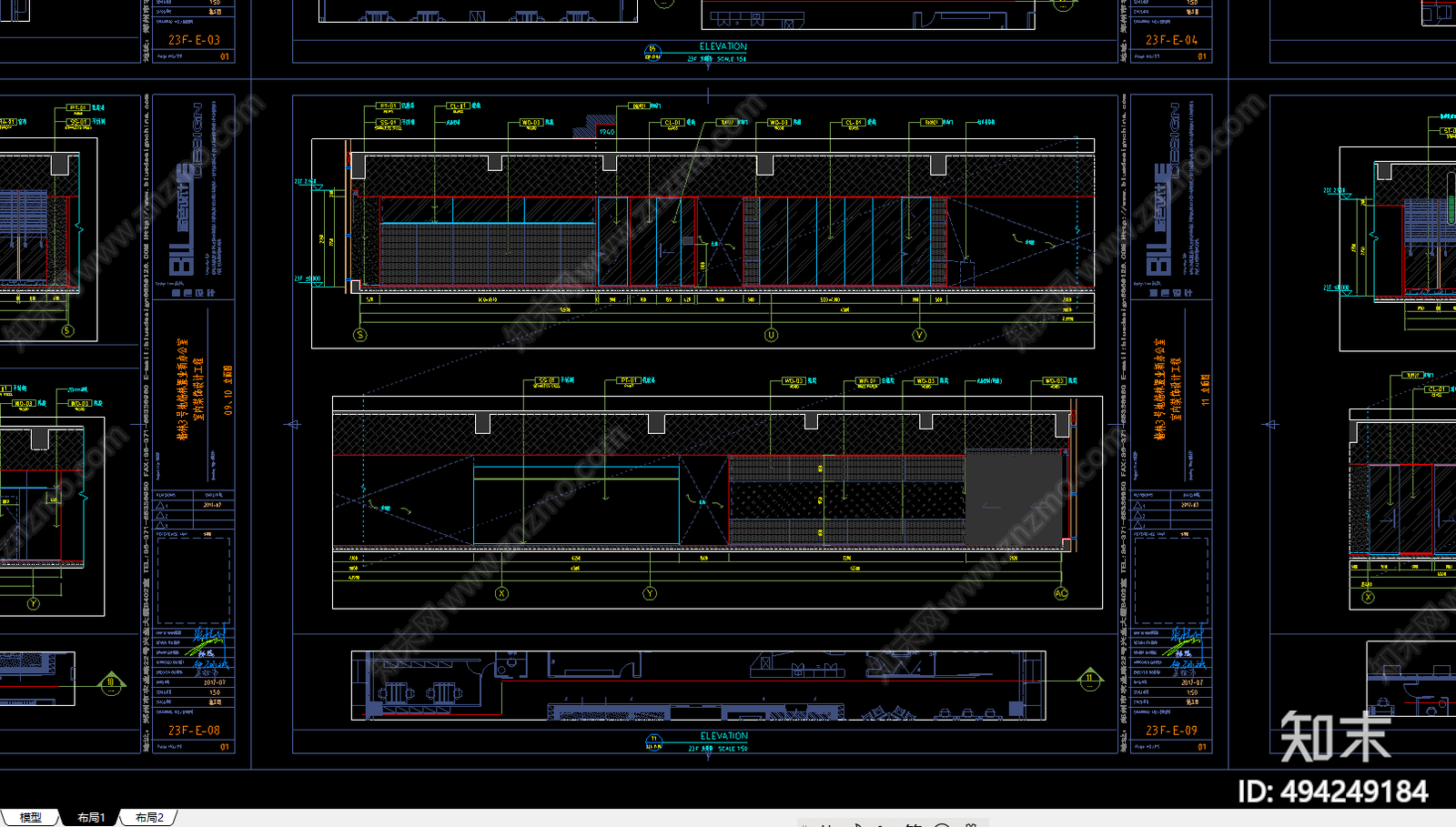
Task: Open the 布局1 layout tab
Action: [x=91, y=817]
